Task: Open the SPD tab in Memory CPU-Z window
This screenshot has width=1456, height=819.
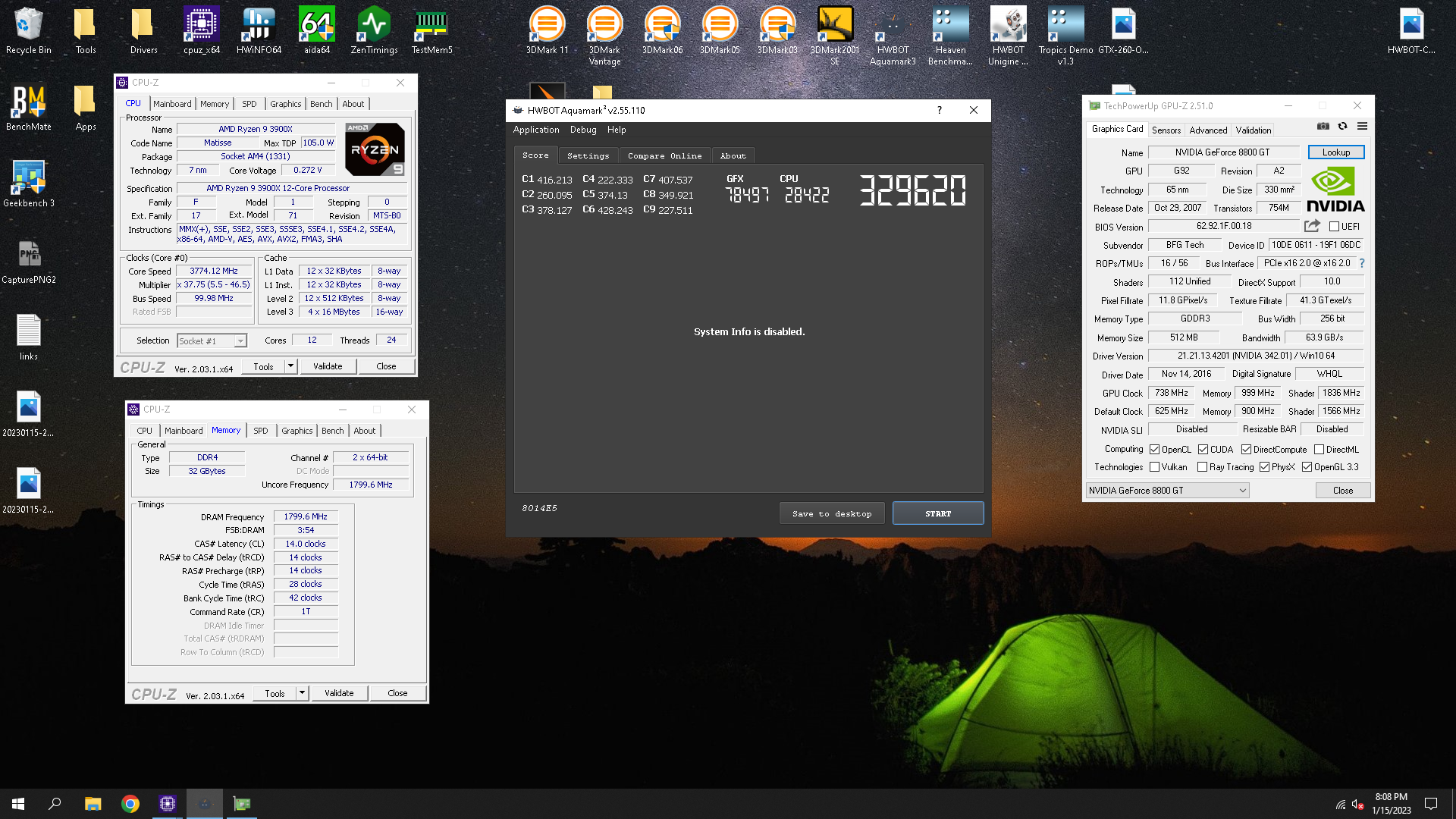Action: tap(260, 431)
